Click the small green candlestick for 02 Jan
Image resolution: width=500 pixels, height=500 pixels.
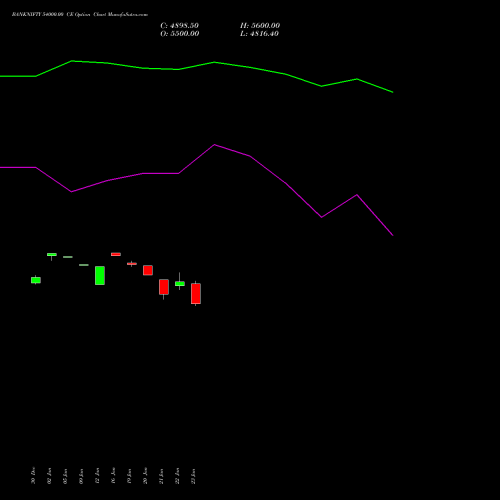coord(52,255)
